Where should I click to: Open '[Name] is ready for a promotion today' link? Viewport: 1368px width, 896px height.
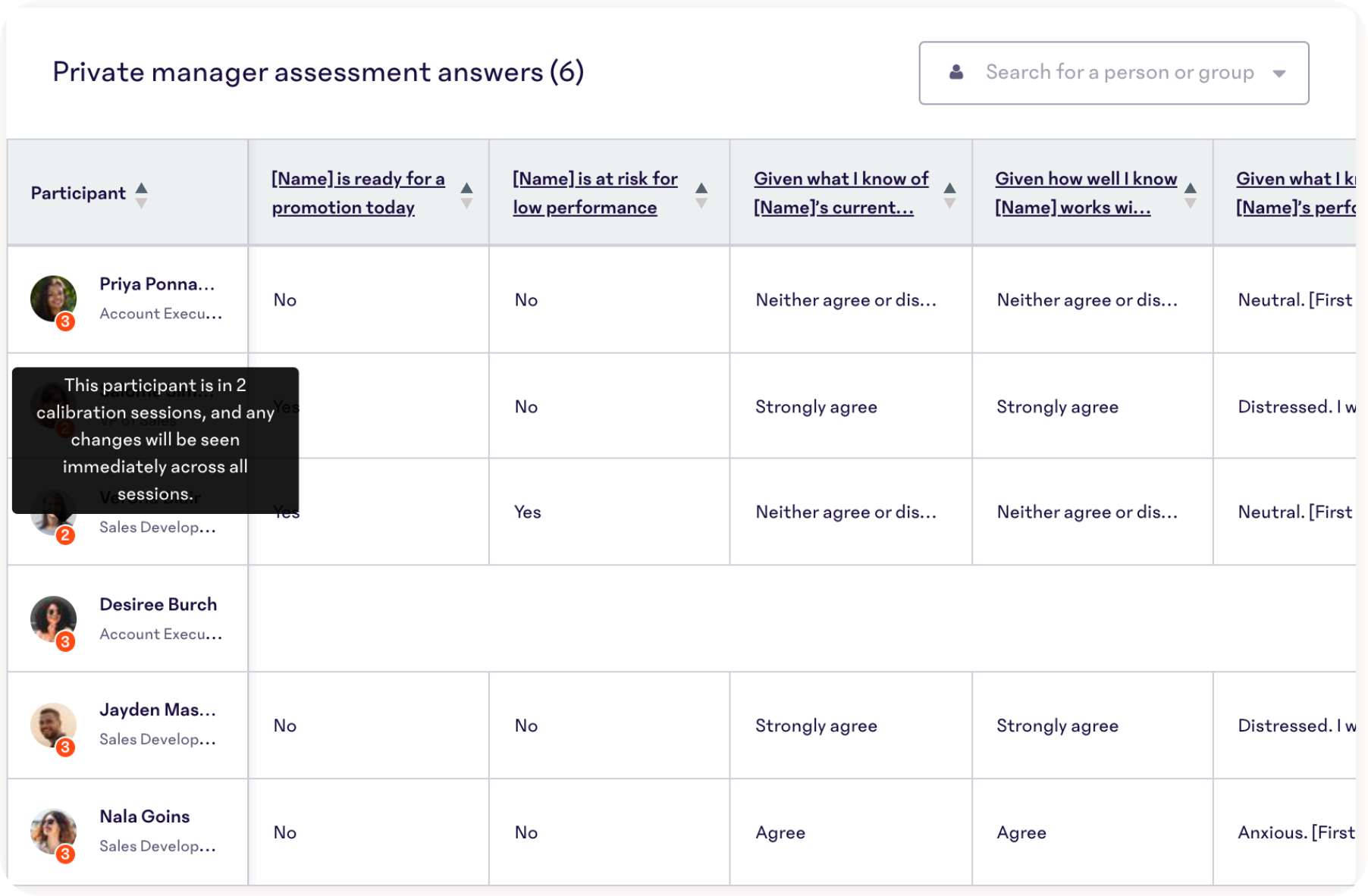click(358, 193)
